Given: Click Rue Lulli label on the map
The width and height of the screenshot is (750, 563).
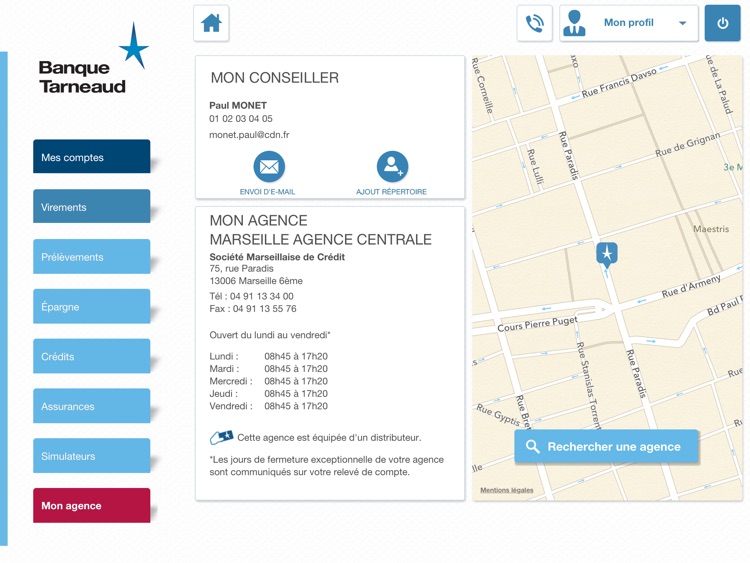Looking at the screenshot, I should [535, 166].
